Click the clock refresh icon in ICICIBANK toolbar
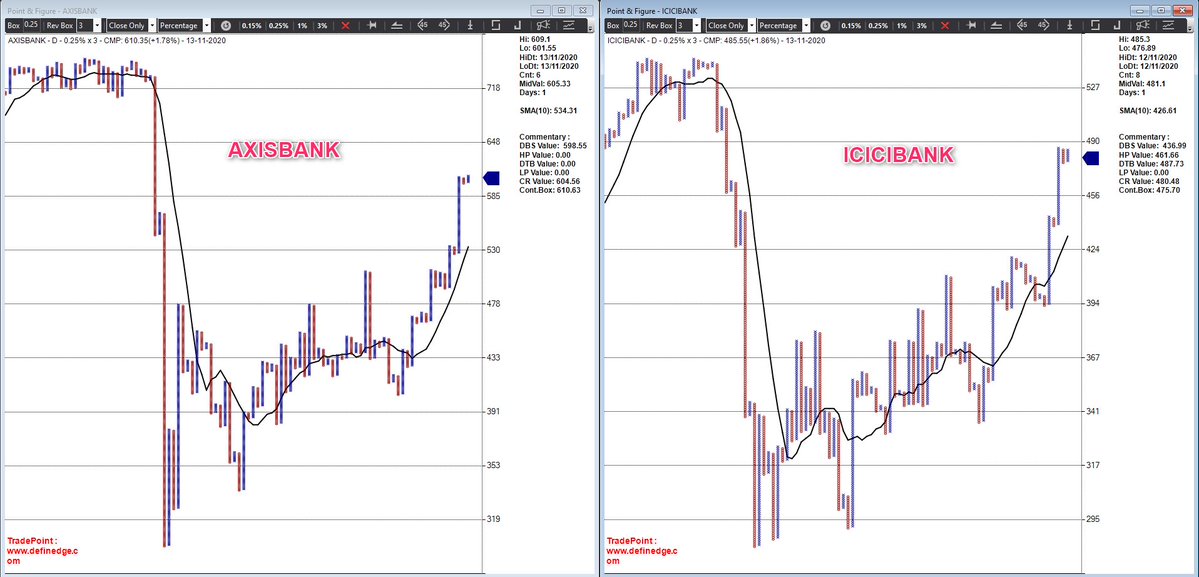Viewport: 1199px width, 577px height. coord(826,25)
